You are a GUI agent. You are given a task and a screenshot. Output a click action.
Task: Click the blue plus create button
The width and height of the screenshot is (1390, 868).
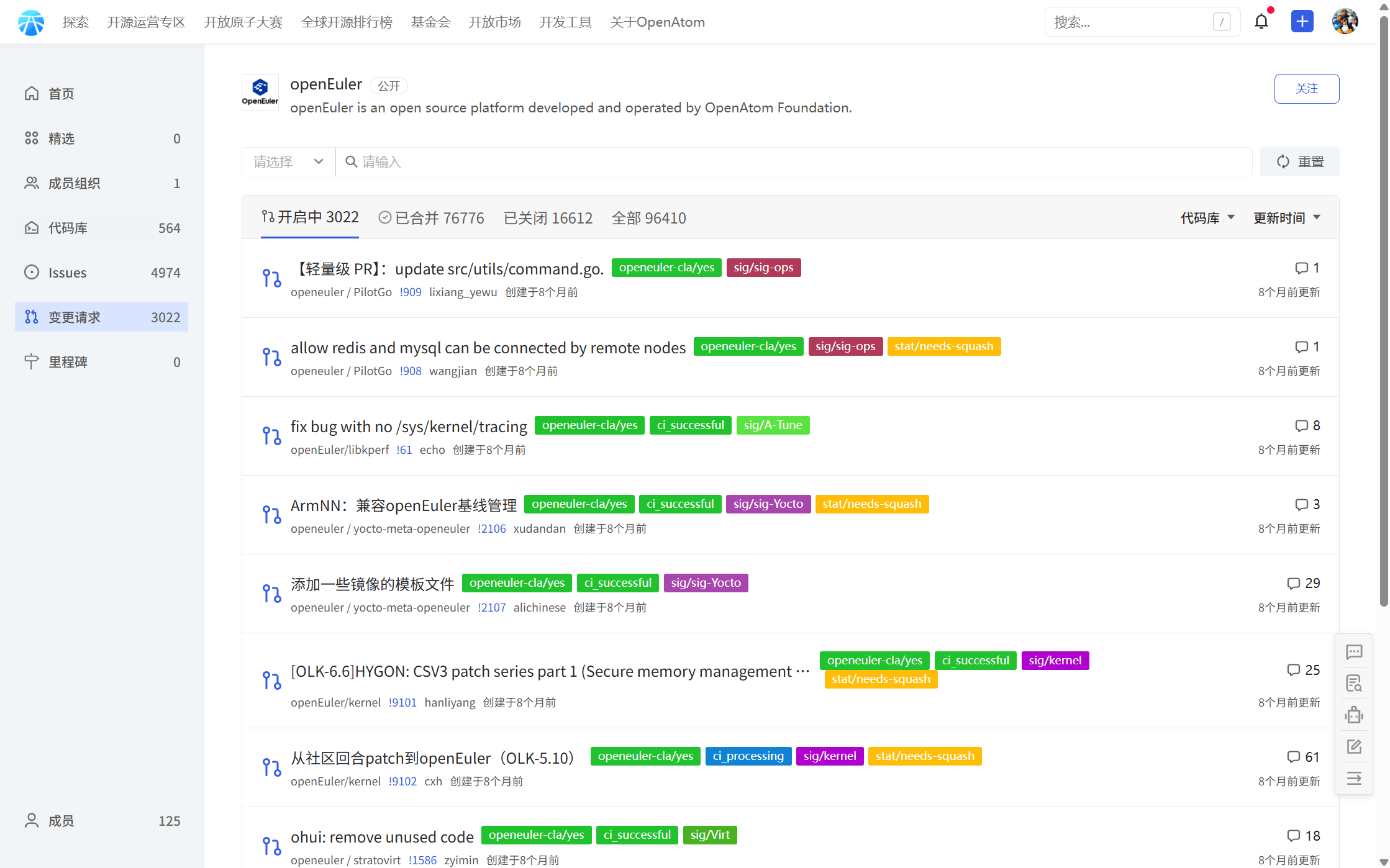[x=1302, y=22]
